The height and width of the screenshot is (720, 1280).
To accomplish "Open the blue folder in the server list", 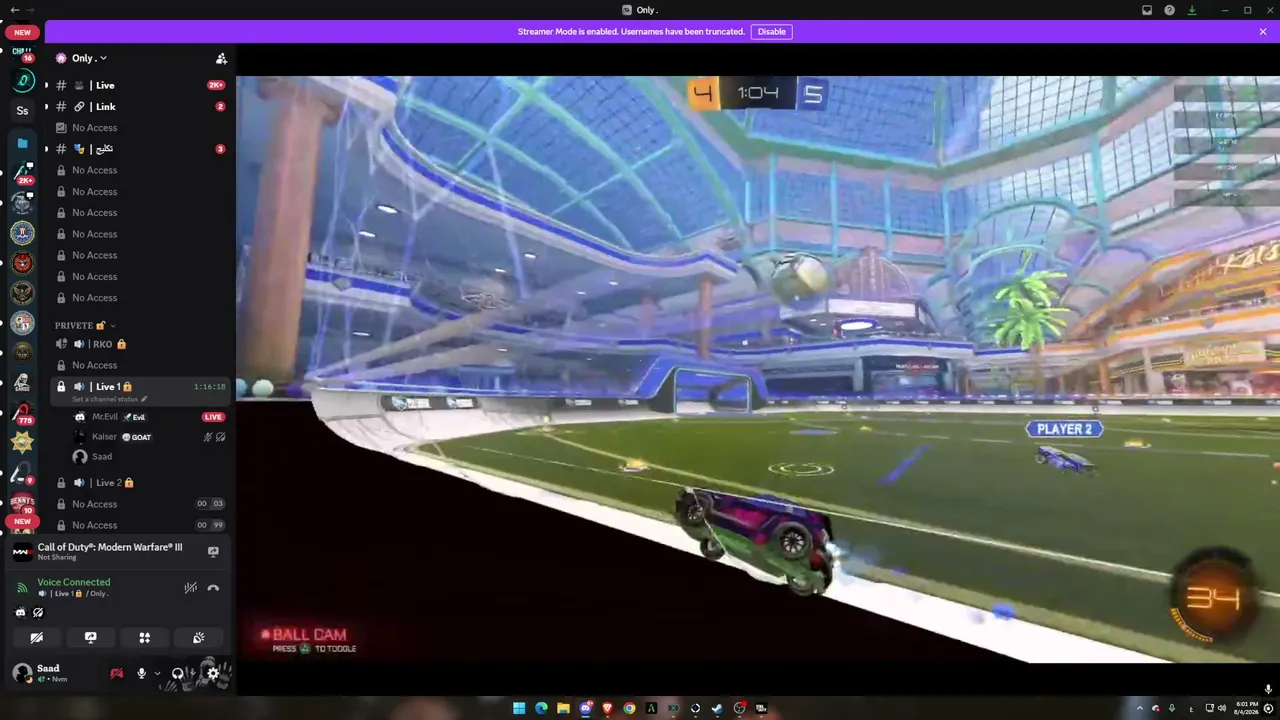I will pyautogui.click(x=22, y=143).
